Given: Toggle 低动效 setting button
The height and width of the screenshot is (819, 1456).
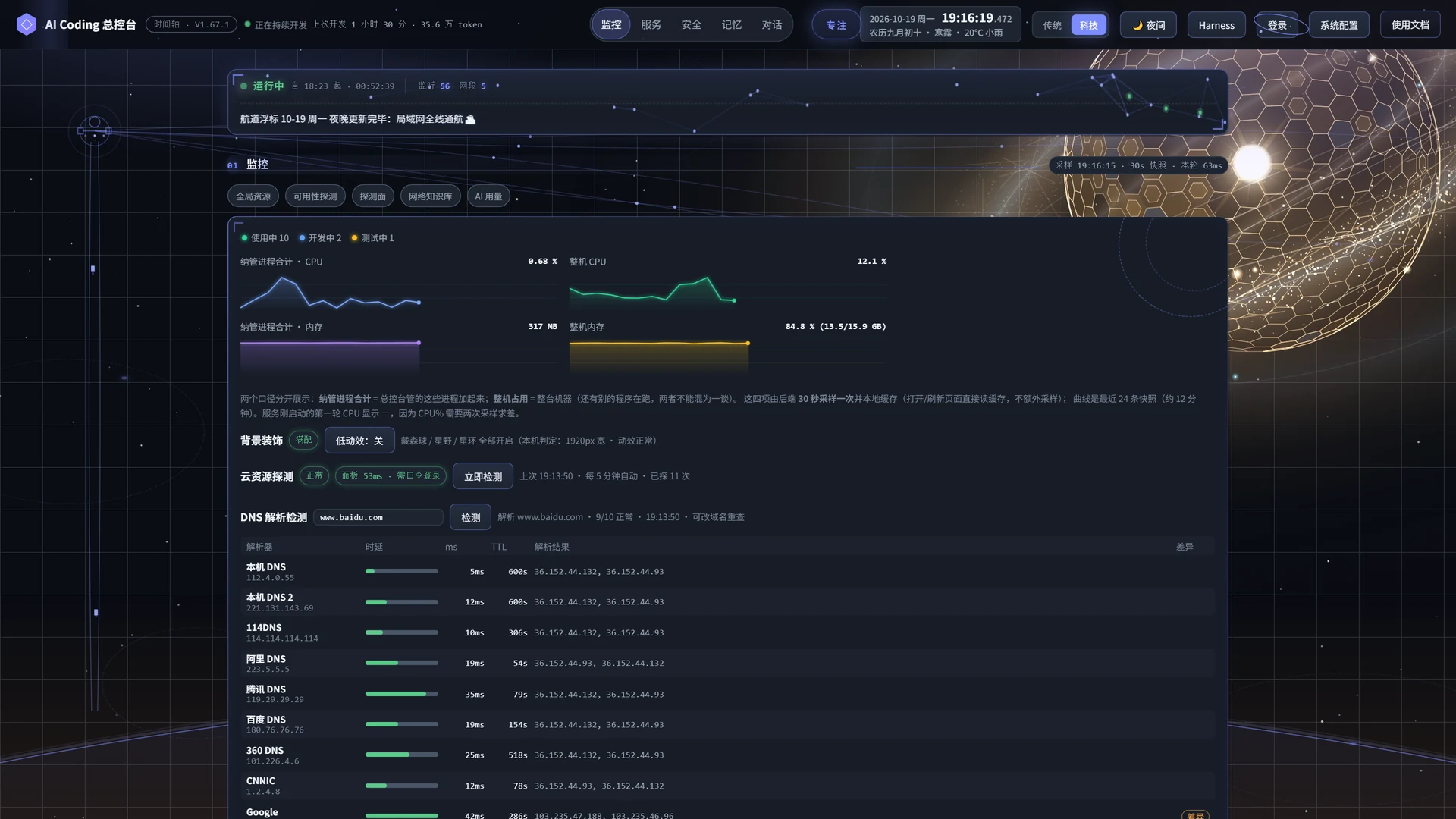Looking at the screenshot, I should pyautogui.click(x=359, y=441).
